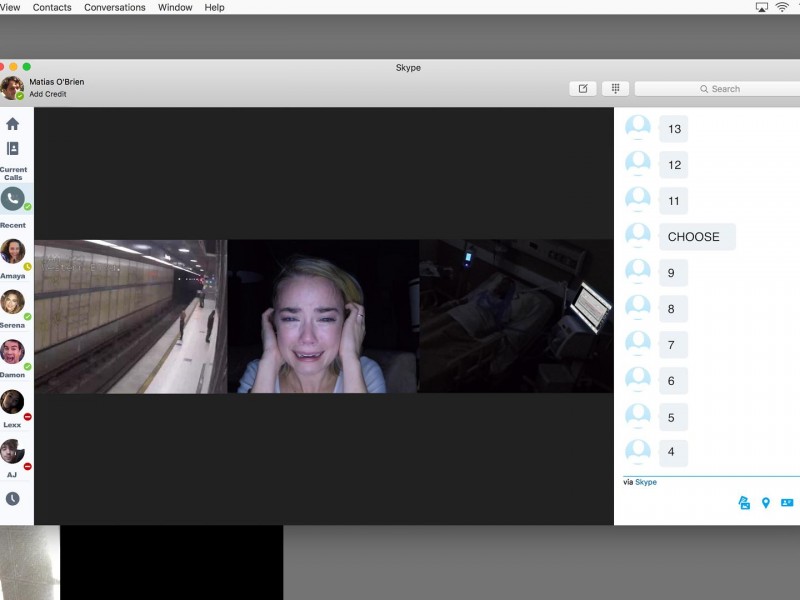Open the Home icon in the sidebar
The width and height of the screenshot is (800, 600).
13,124
